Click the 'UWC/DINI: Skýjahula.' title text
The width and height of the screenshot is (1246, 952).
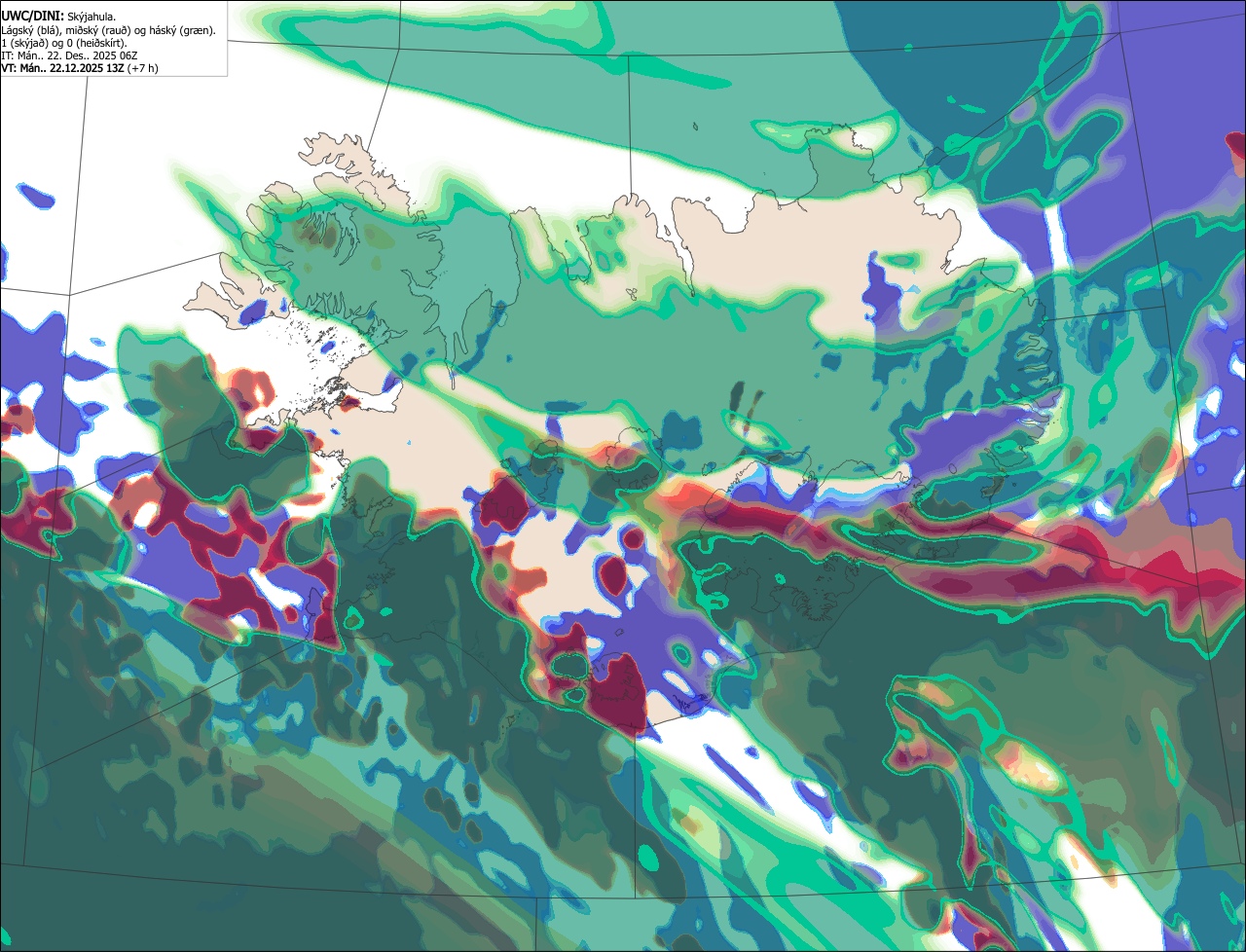(58, 16)
